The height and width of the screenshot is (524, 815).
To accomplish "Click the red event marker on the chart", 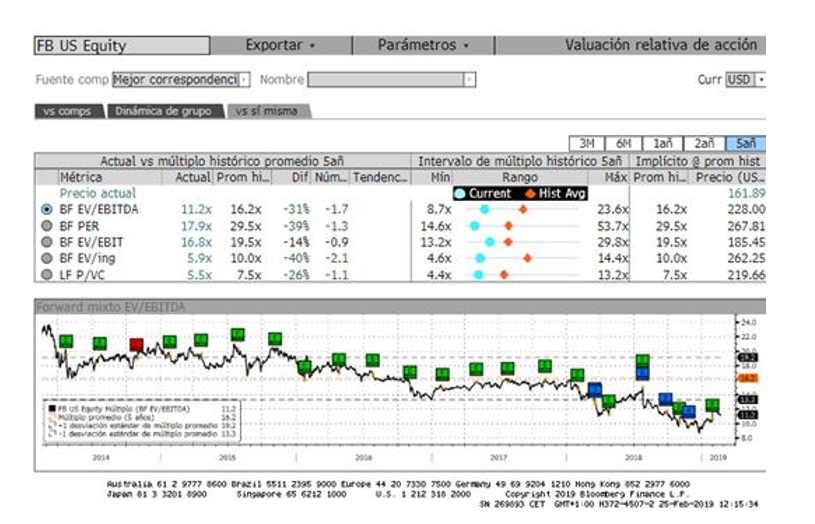I will [137, 345].
